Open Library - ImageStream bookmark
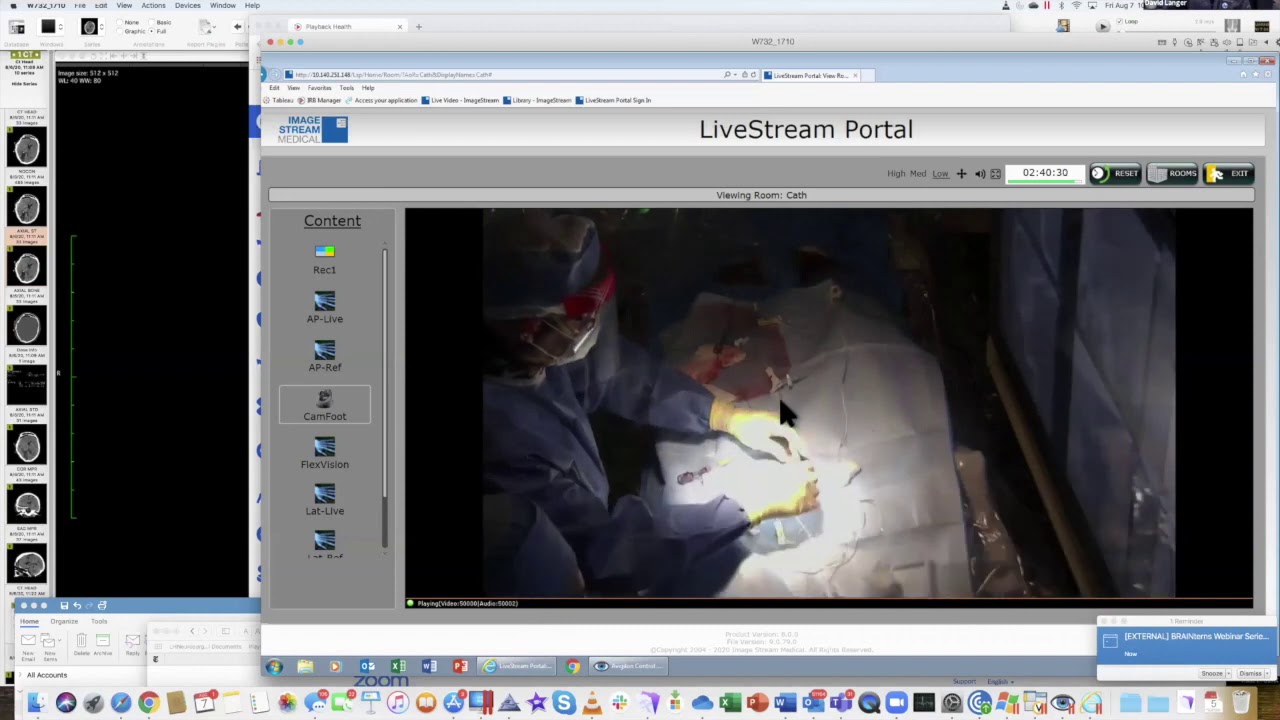The image size is (1280, 720). 537,100
